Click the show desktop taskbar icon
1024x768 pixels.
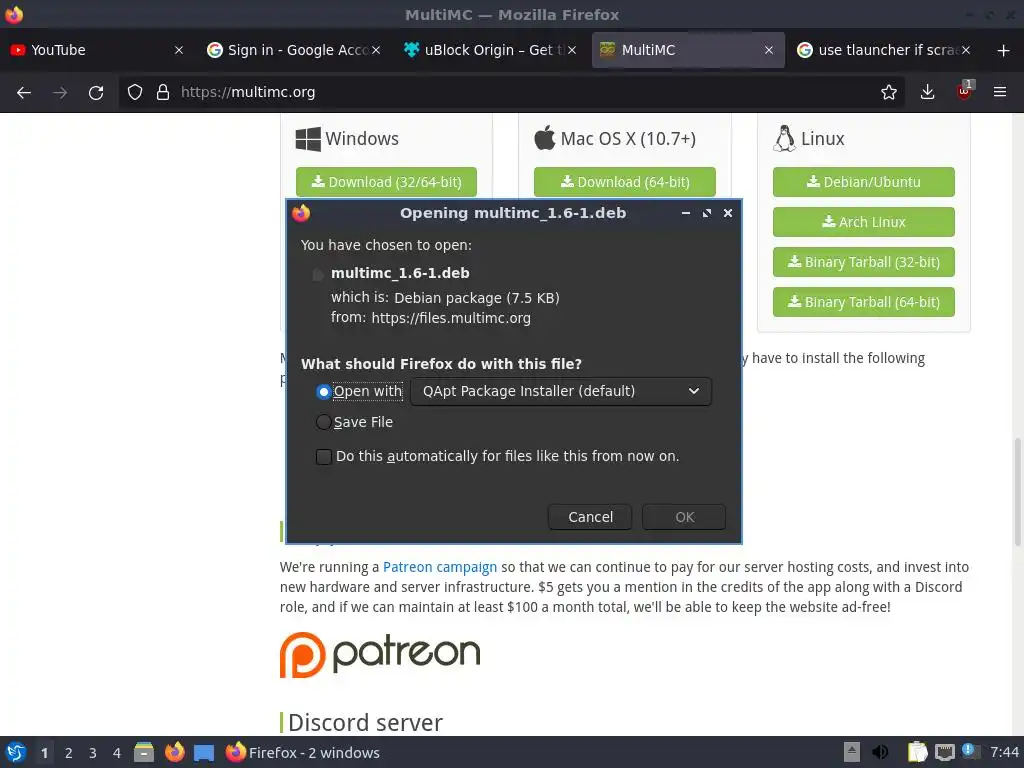click(204, 753)
